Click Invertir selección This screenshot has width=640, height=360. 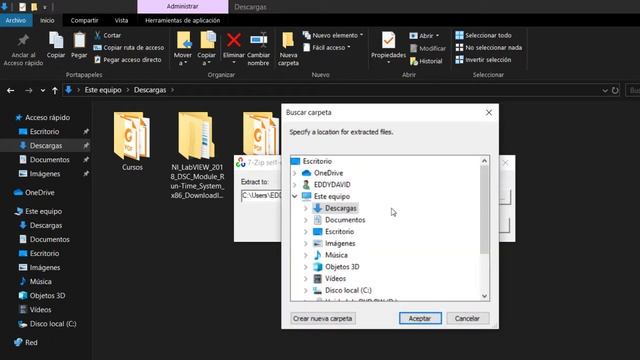click(x=483, y=60)
